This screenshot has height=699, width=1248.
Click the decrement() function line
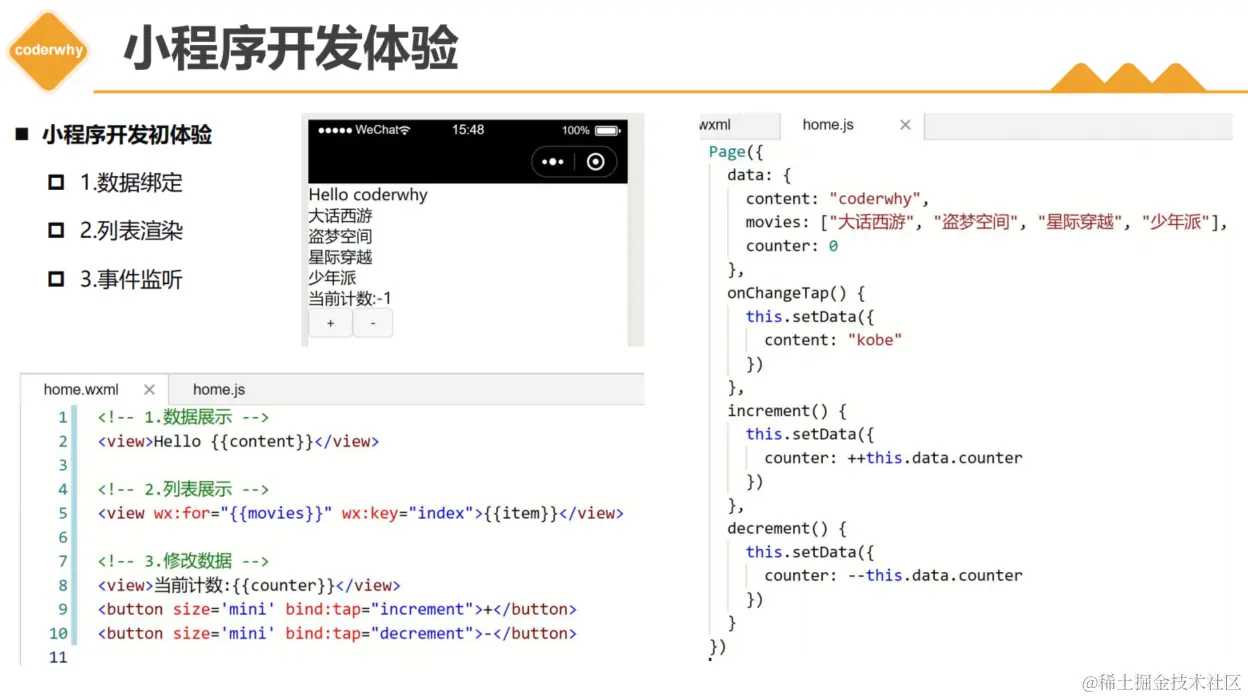[787, 528]
